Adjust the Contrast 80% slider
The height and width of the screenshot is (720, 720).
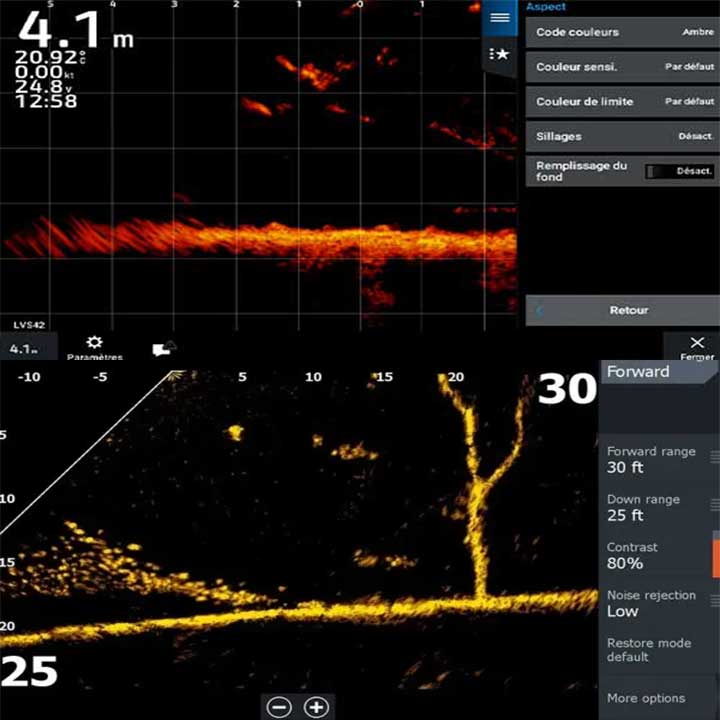[658, 555]
